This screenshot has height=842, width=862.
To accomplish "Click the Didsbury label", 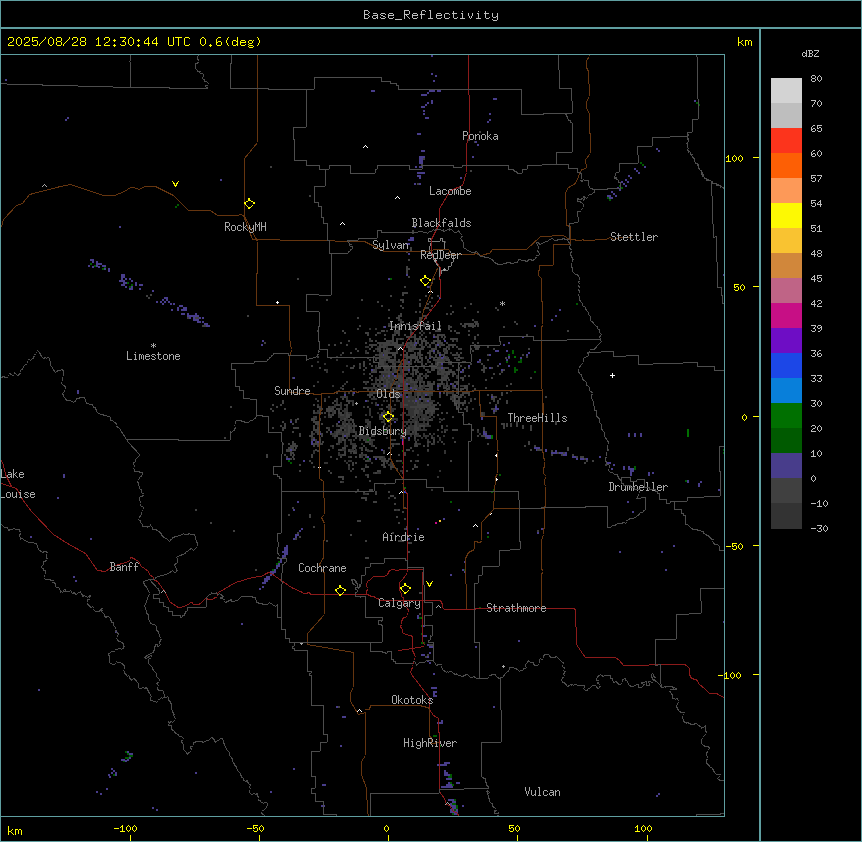I will (x=382, y=431).
